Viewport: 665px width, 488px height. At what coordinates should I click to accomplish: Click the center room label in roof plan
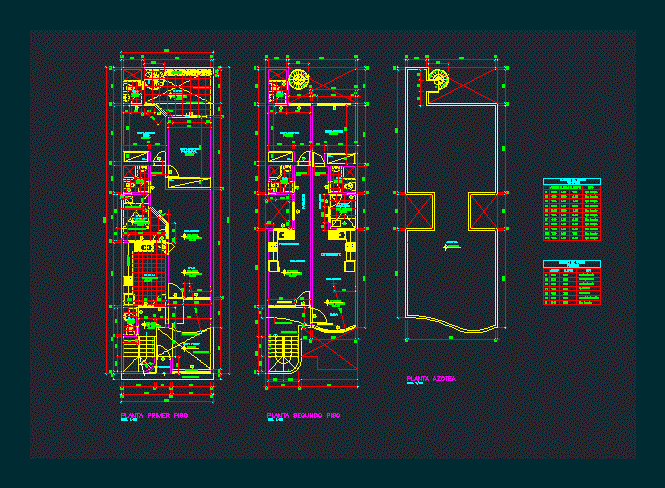point(452,243)
